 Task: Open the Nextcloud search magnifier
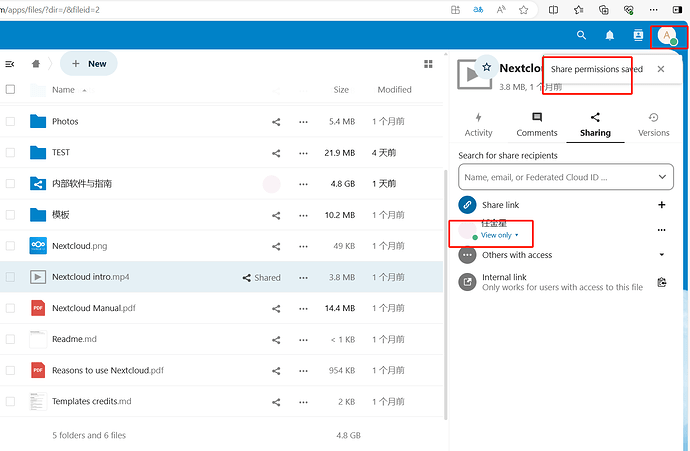[x=581, y=35]
